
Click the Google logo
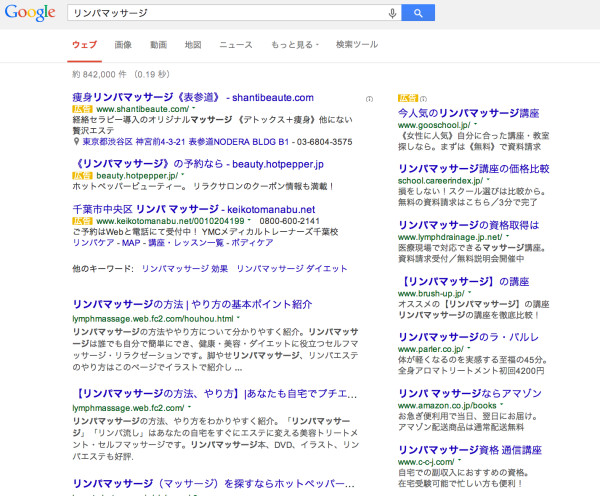pyautogui.click(x=30, y=13)
